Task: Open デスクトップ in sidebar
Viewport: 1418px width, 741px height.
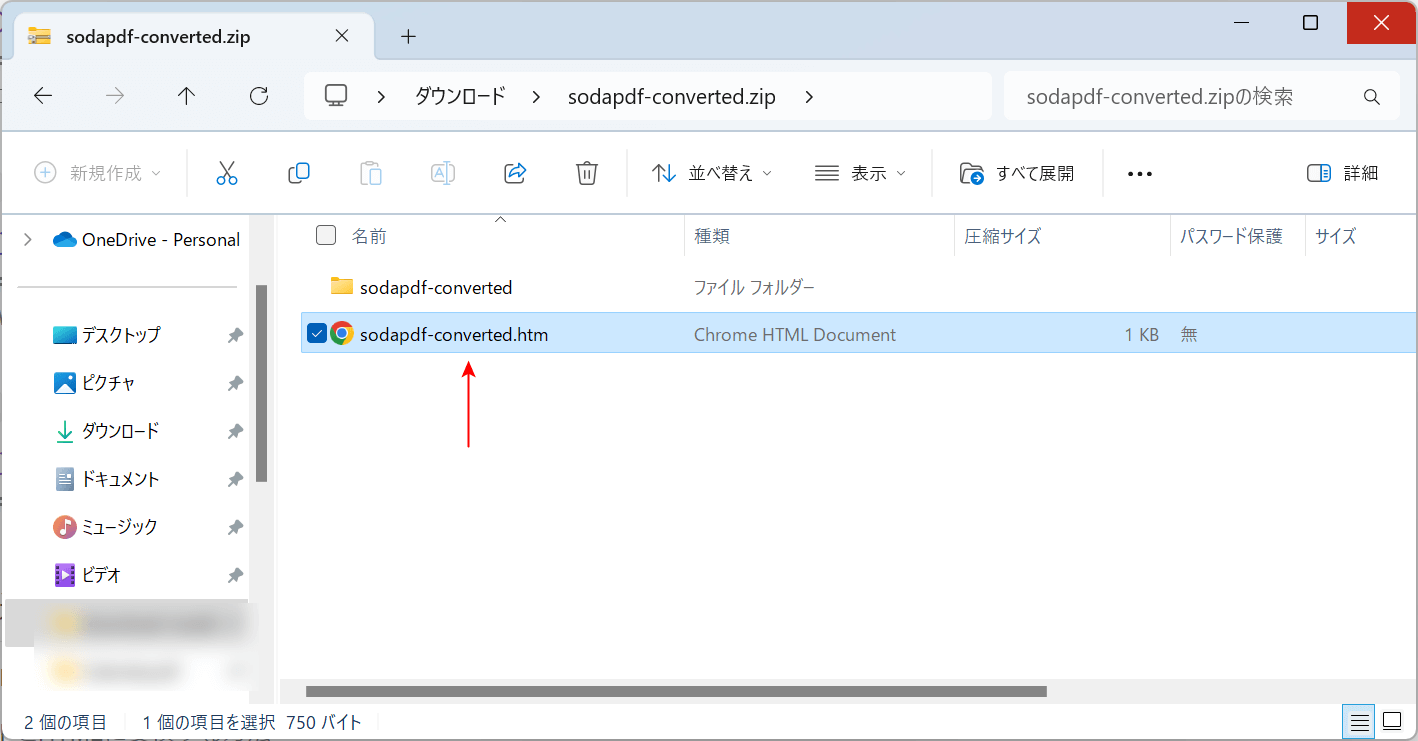Action: (121, 335)
